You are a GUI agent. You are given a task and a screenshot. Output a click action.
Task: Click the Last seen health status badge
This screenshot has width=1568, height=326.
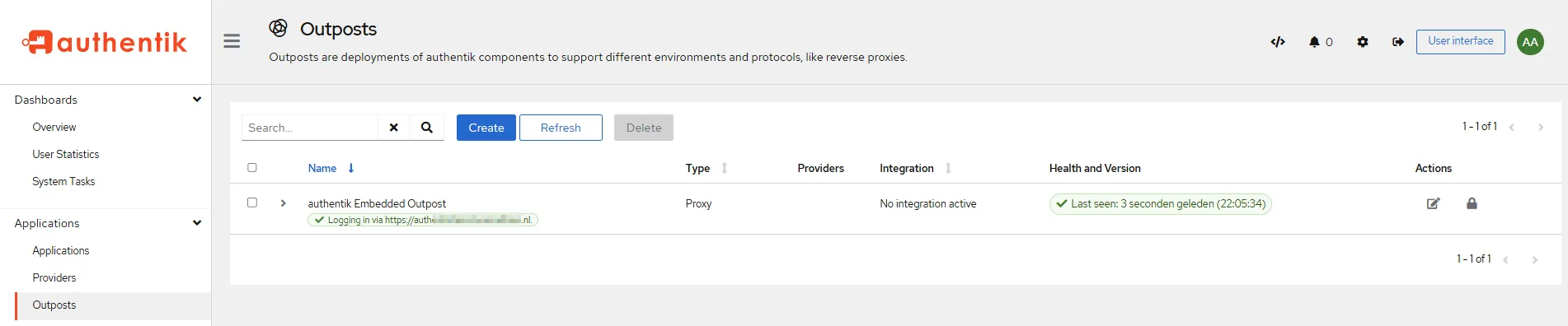click(x=1161, y=203)
